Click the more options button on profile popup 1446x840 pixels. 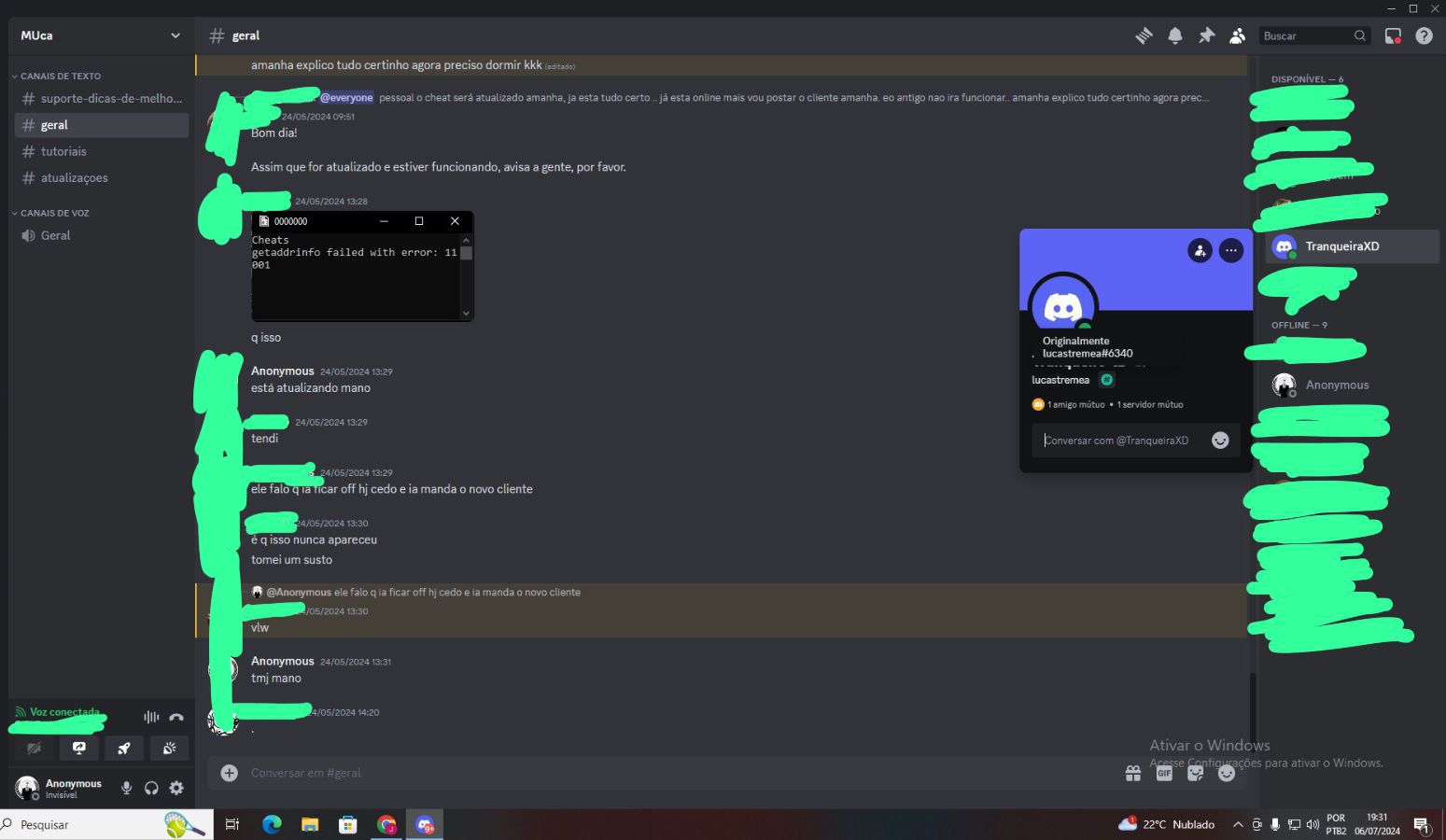tap(1231, 250)
